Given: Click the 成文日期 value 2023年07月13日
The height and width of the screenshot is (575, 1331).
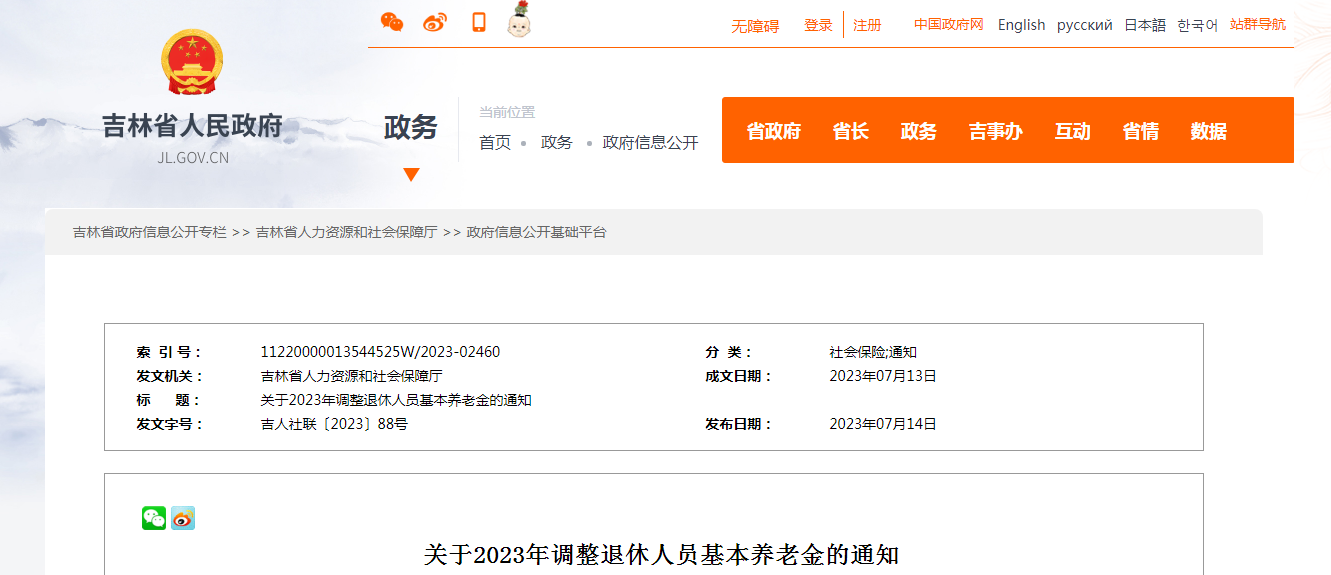Looking at the screenshot, I should tap(883, 376).
